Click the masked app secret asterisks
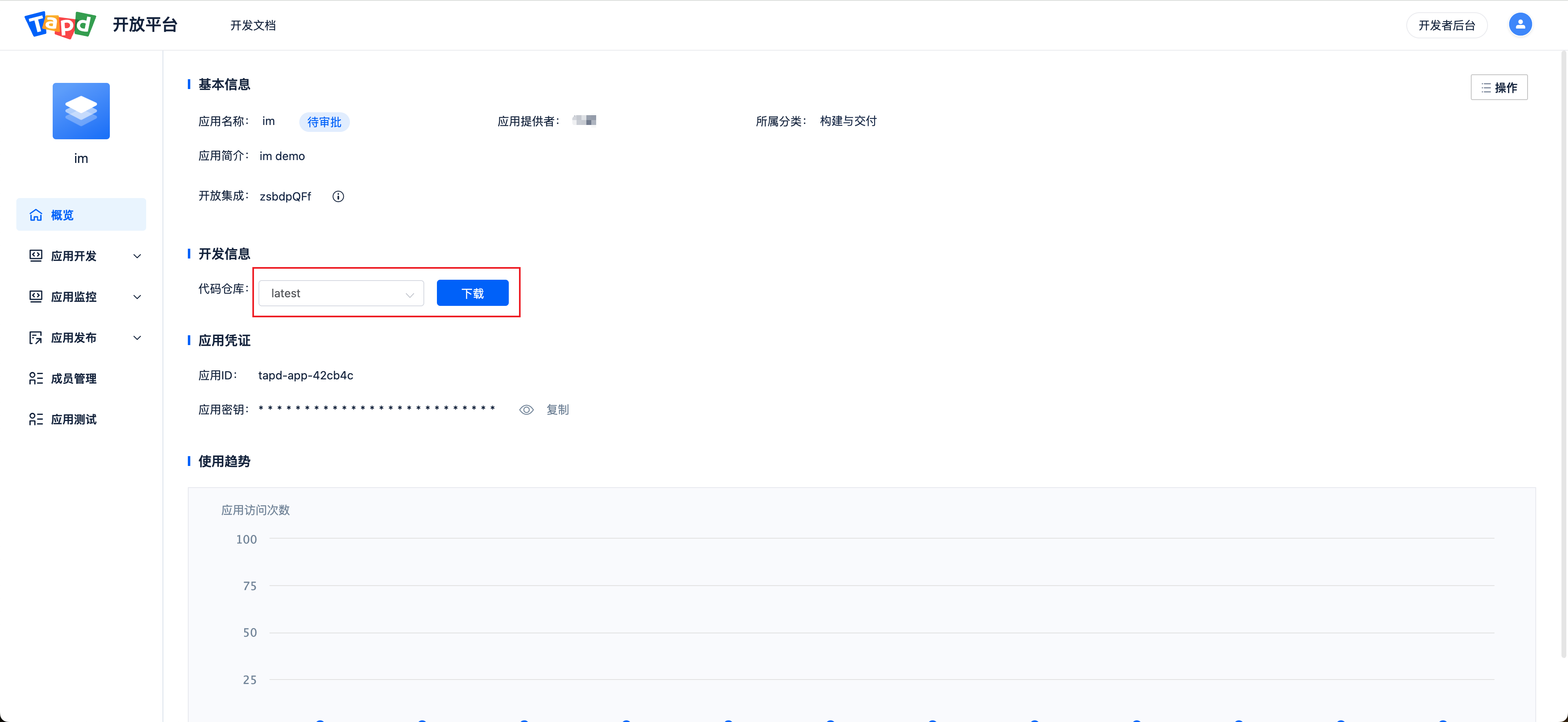1568x722 pixels. (377, 408)
